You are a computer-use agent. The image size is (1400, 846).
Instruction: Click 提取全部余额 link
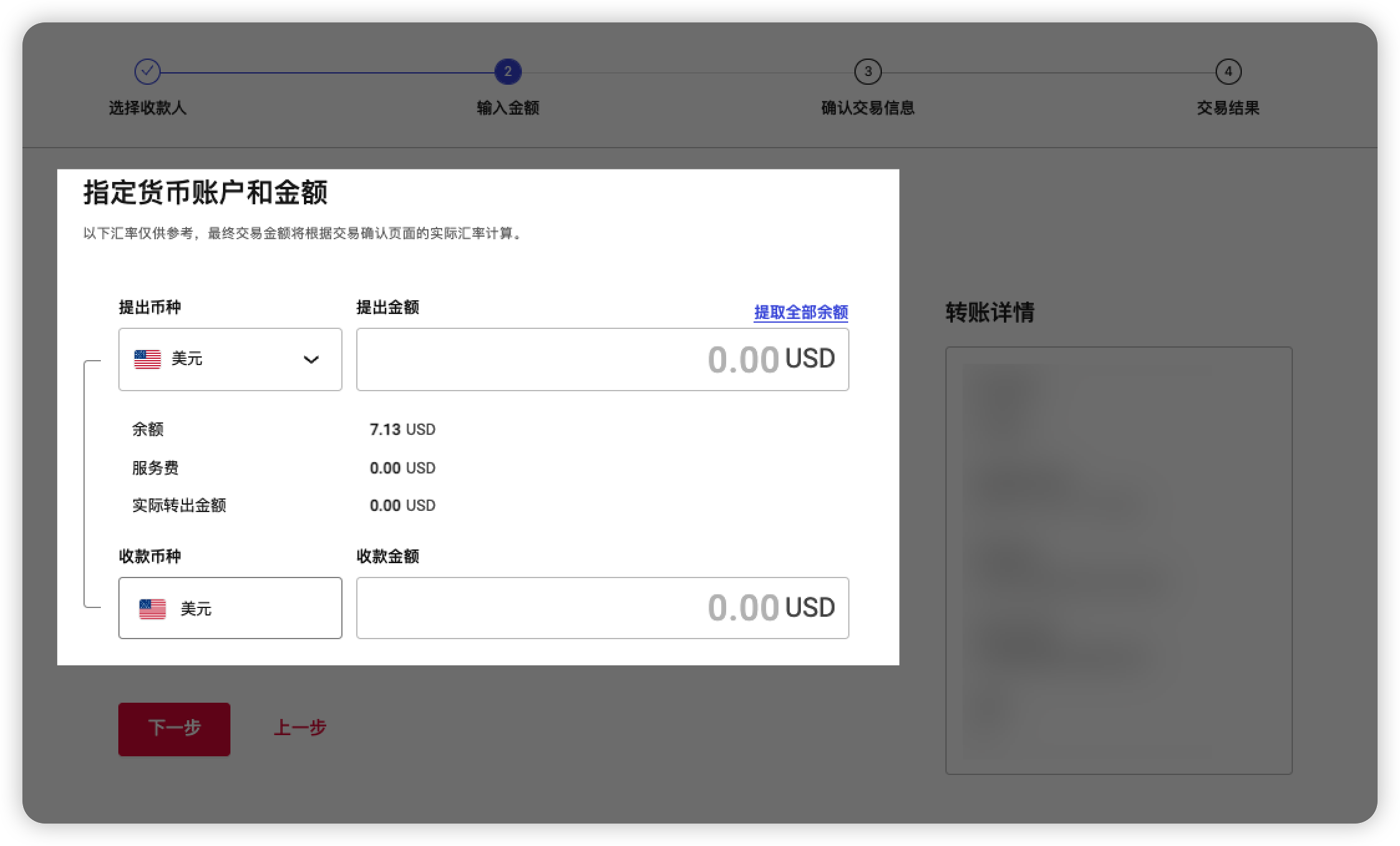click(x=801, y=312)
